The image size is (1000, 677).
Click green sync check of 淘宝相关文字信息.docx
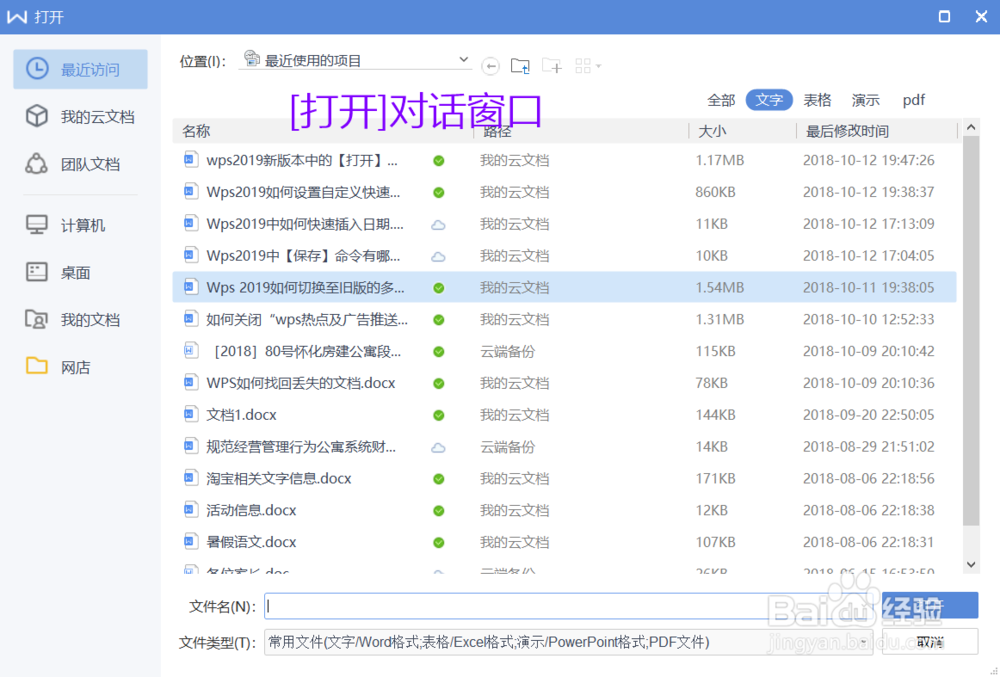click(439, 479)
